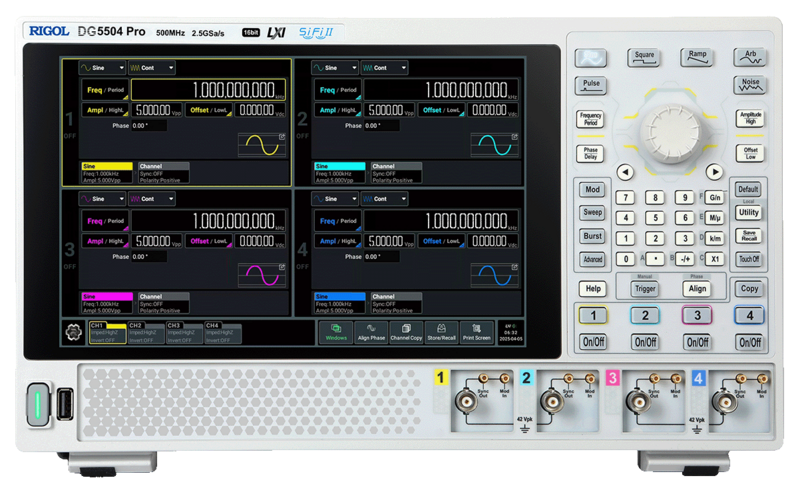Screen dimensions: 800x496
Task: Enlarge the blue channel 4 waveform preview
Action: coord(494,276)
